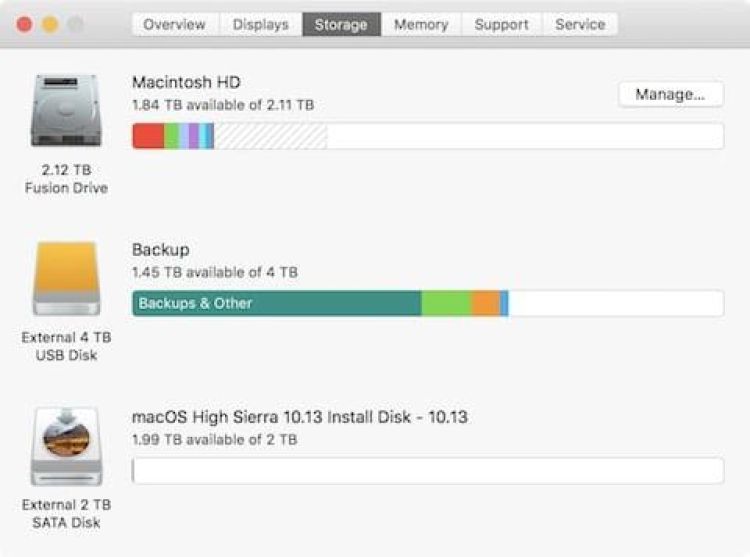Viewport: 750px width, 557px height.
Task: Open the Displays tab
Action: click(260, 24)
